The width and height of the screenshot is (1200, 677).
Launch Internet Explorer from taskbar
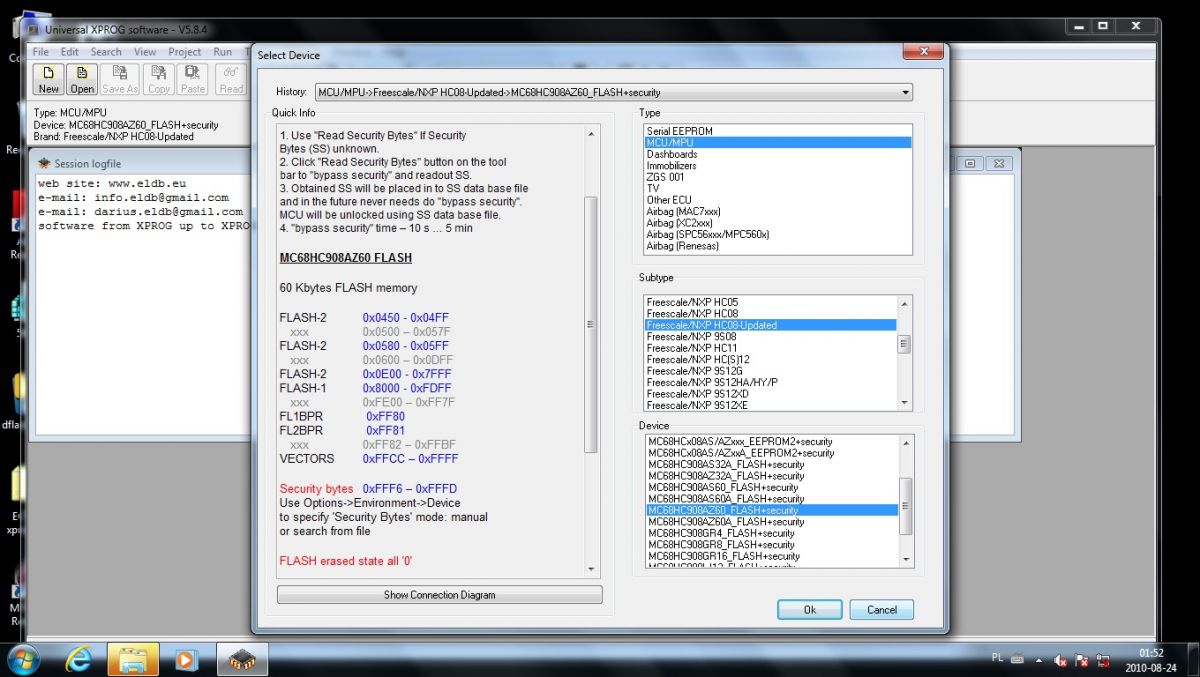[79, 659]
